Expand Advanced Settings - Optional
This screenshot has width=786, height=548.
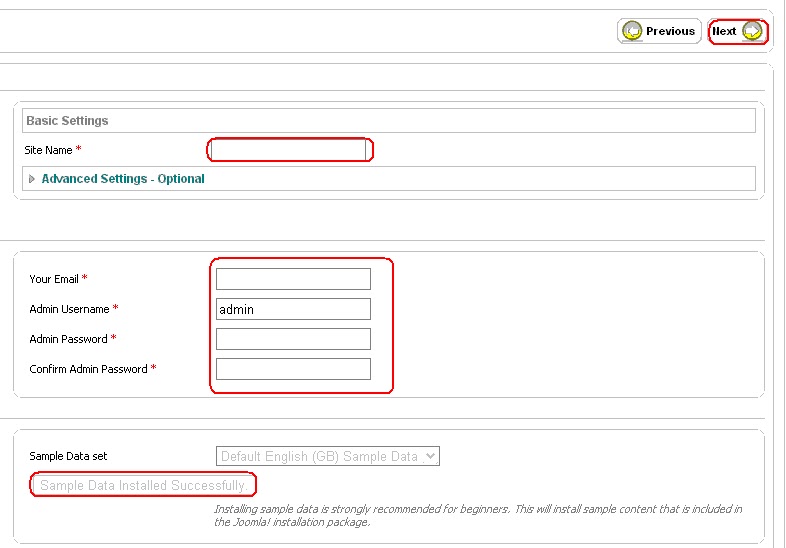pyautogui.click(x=123, y=179)
